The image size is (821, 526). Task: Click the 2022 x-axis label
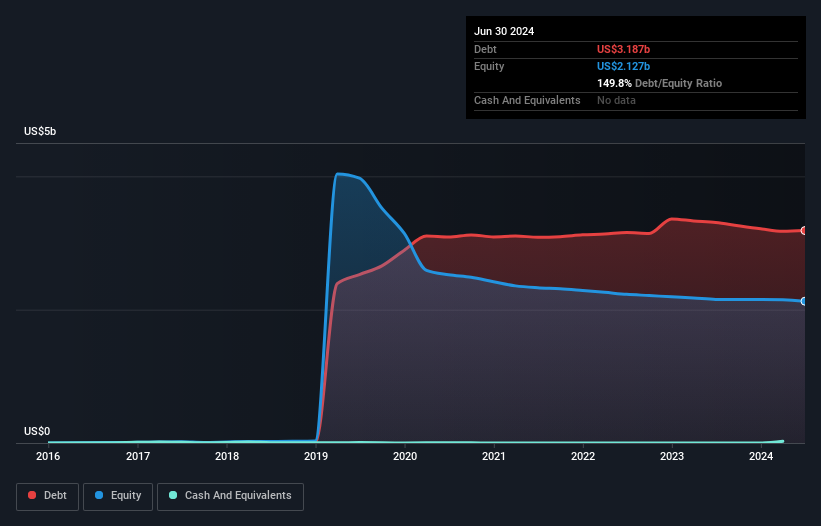coord(583,456)
